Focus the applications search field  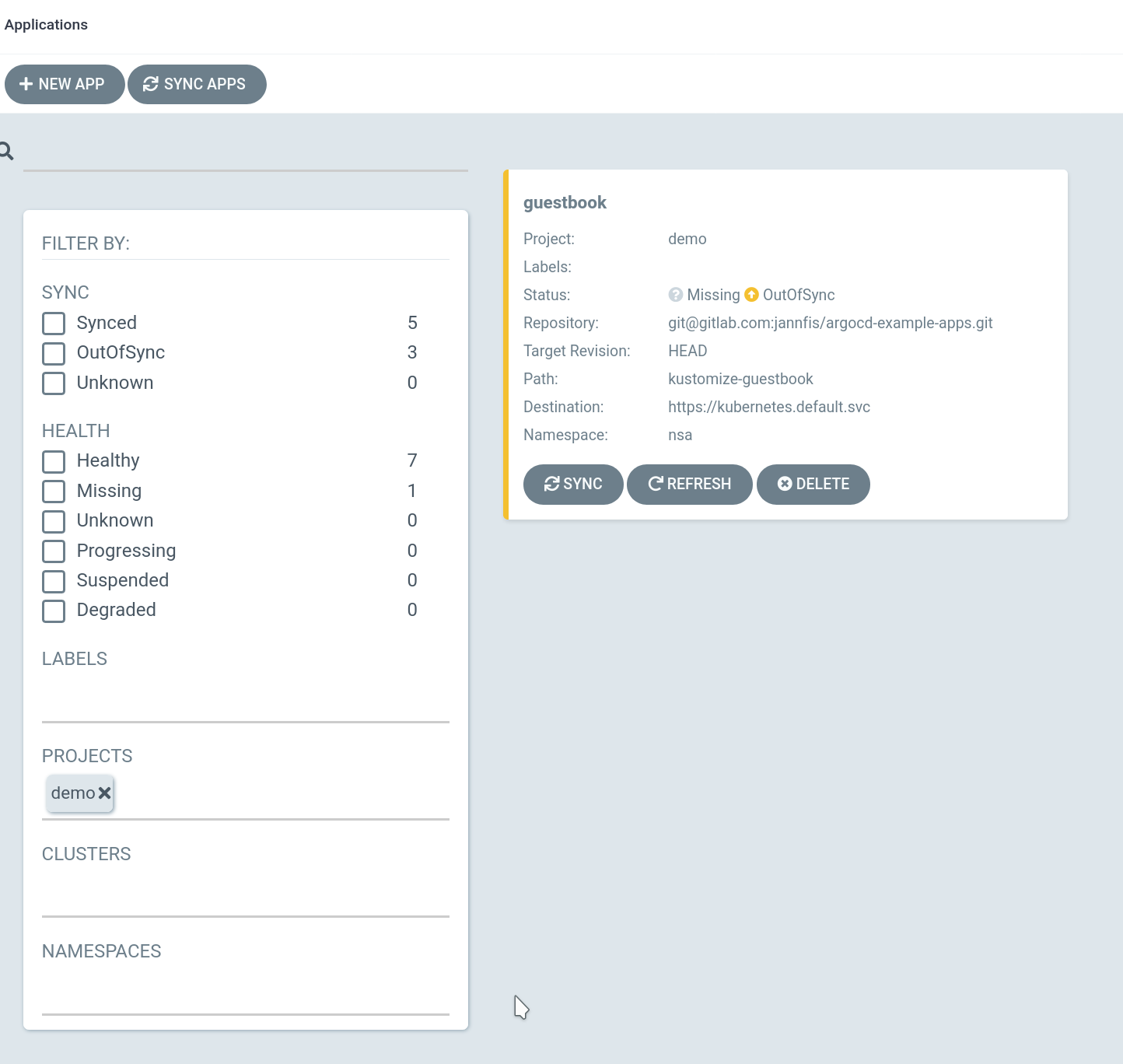tap(246, 153)
